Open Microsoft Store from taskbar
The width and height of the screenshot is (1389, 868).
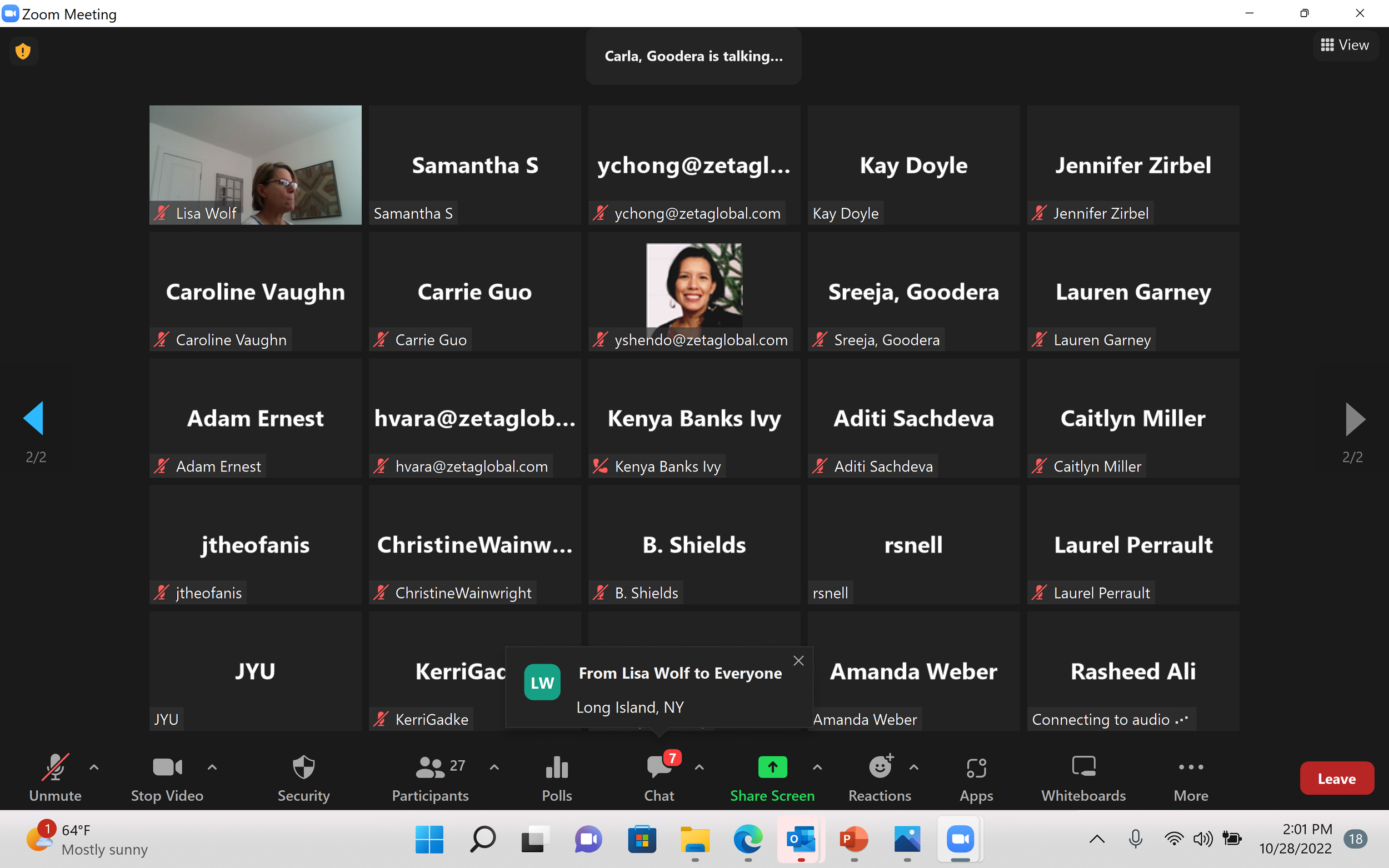coord(642,839)
